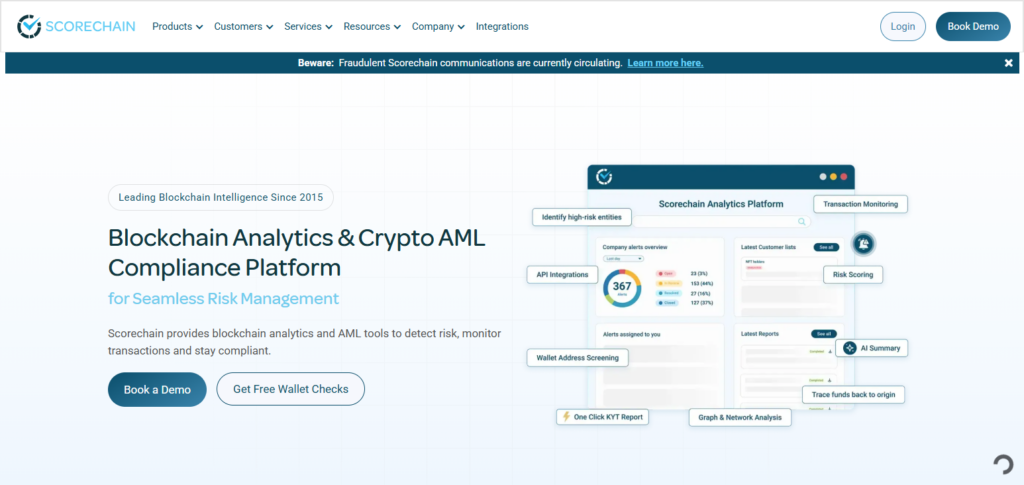Viewport: 1024px width, 485px height.
Task: Click 'Leading Blockchain Intelligence Since 2015' badge
Action: click(221, 197)
